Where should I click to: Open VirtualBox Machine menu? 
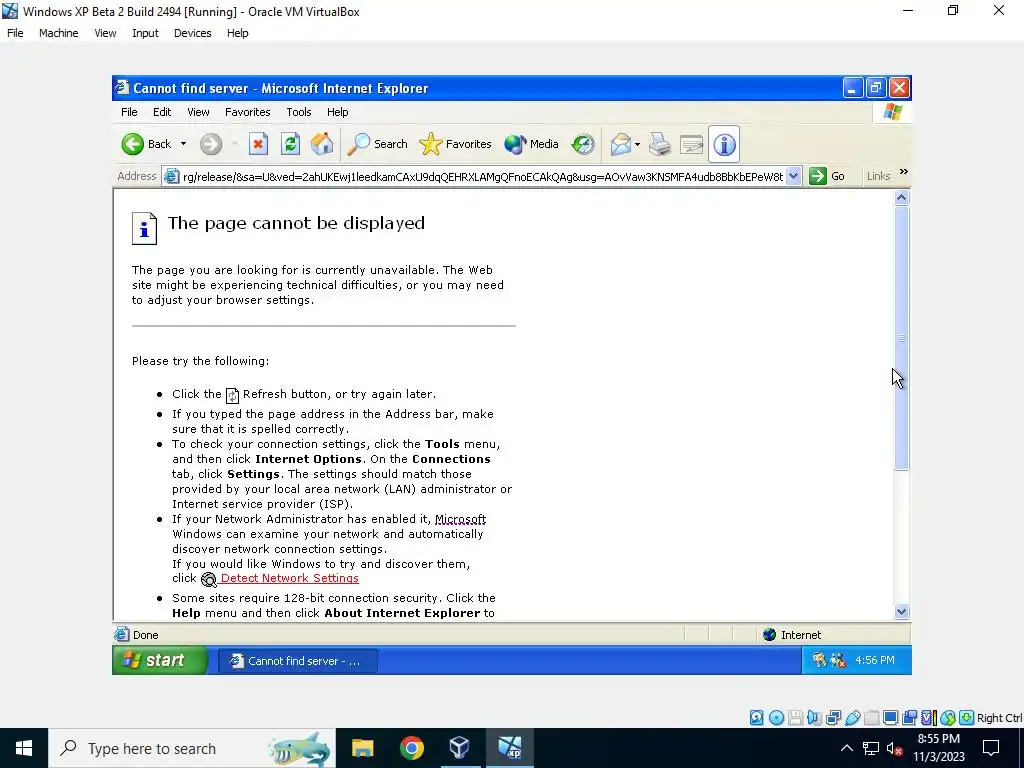pyautogui.click(x=59, y=33)
